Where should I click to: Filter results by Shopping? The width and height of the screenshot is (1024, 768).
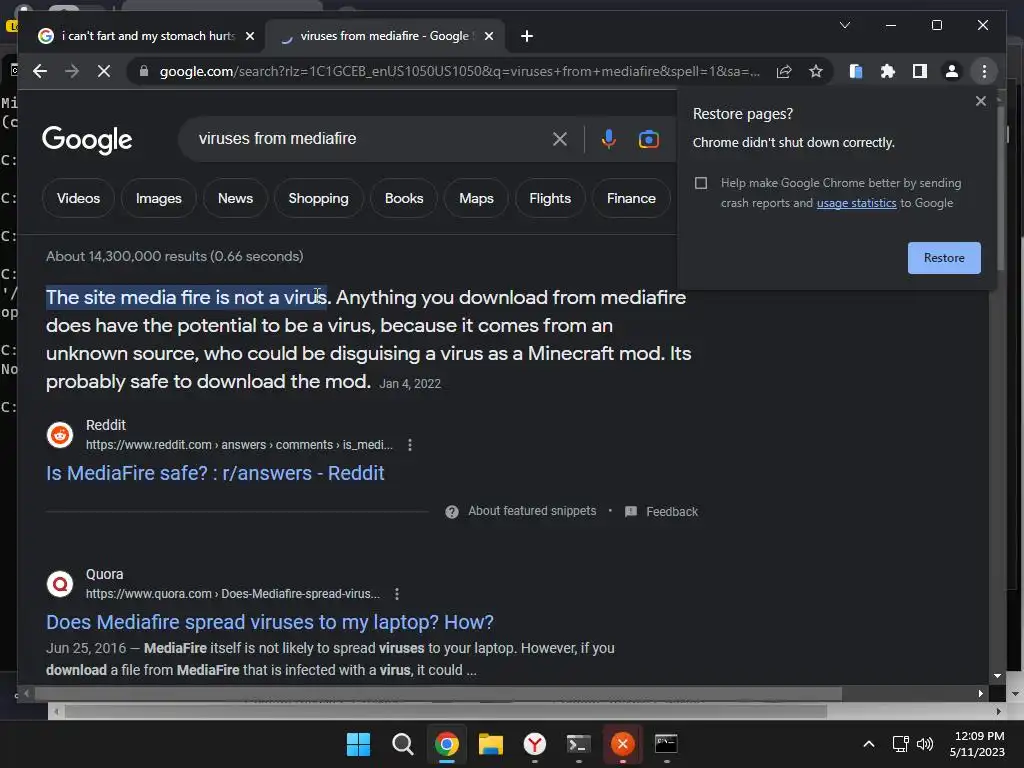319,198
